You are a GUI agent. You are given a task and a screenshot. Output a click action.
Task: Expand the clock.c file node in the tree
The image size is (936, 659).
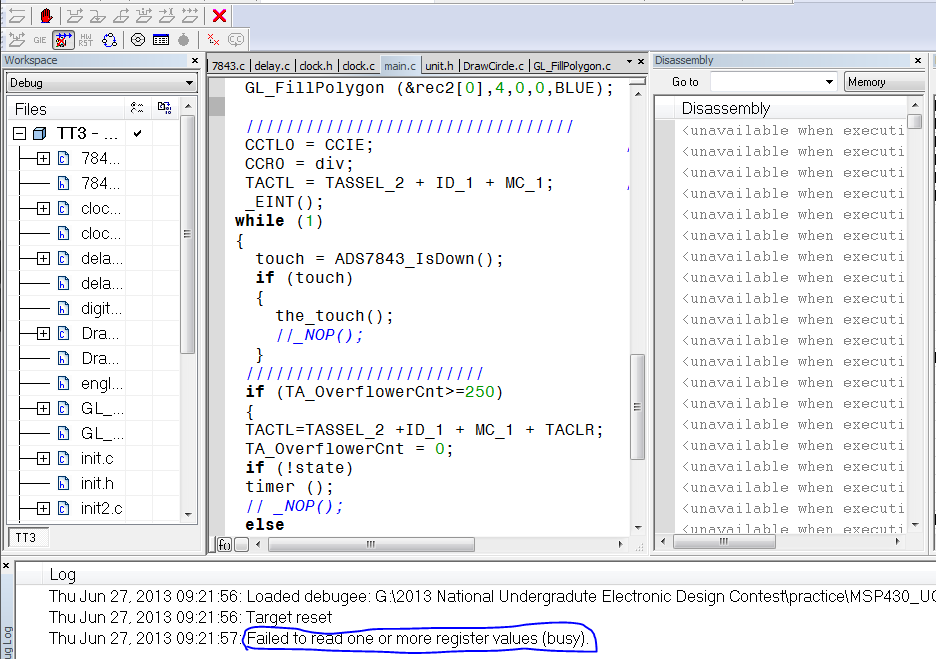[x=43, y=209]
